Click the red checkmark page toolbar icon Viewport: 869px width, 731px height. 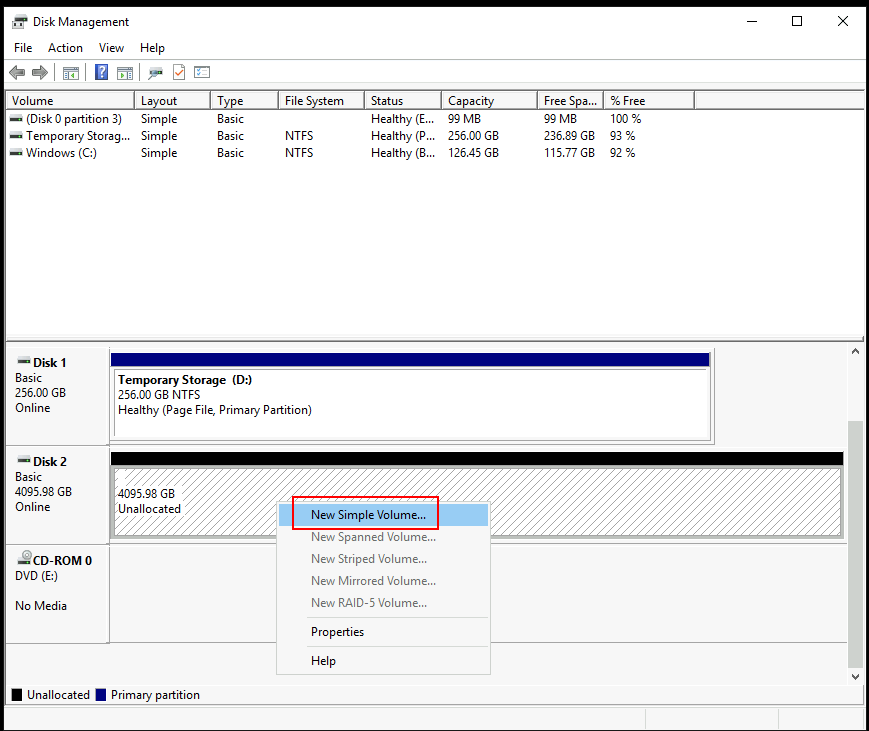point(179,73)
